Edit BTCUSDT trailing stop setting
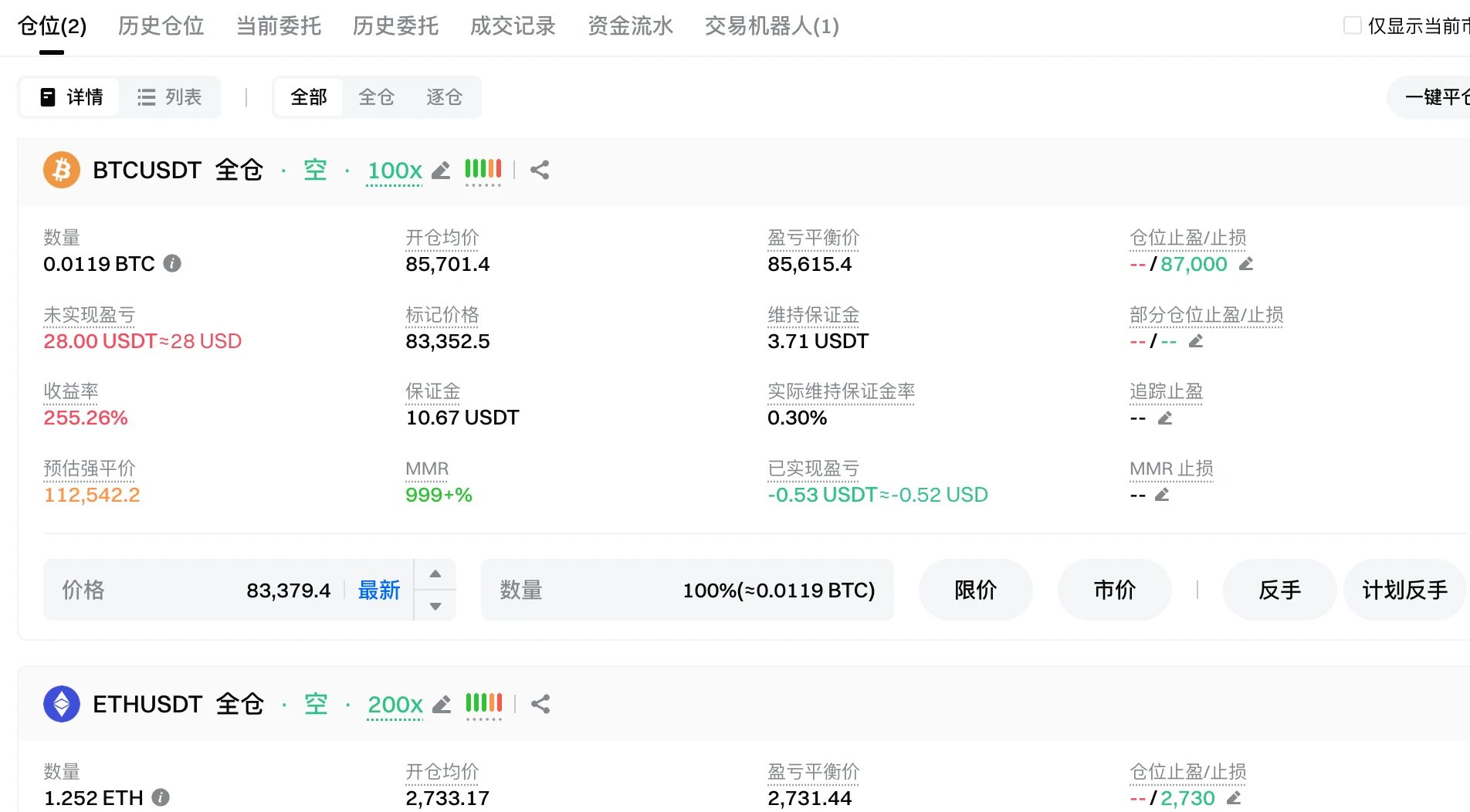This screenshot has height=812, width=1470. (1165, 418)
